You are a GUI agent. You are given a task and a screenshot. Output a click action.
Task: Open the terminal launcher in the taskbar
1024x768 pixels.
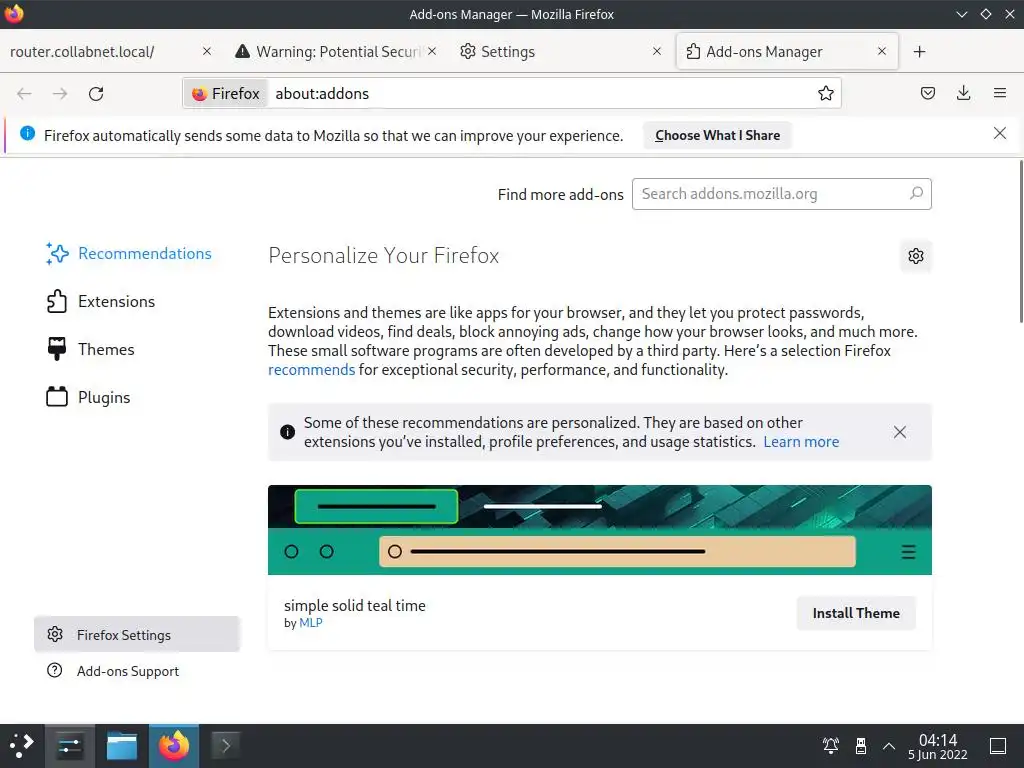tap(225, 746)
